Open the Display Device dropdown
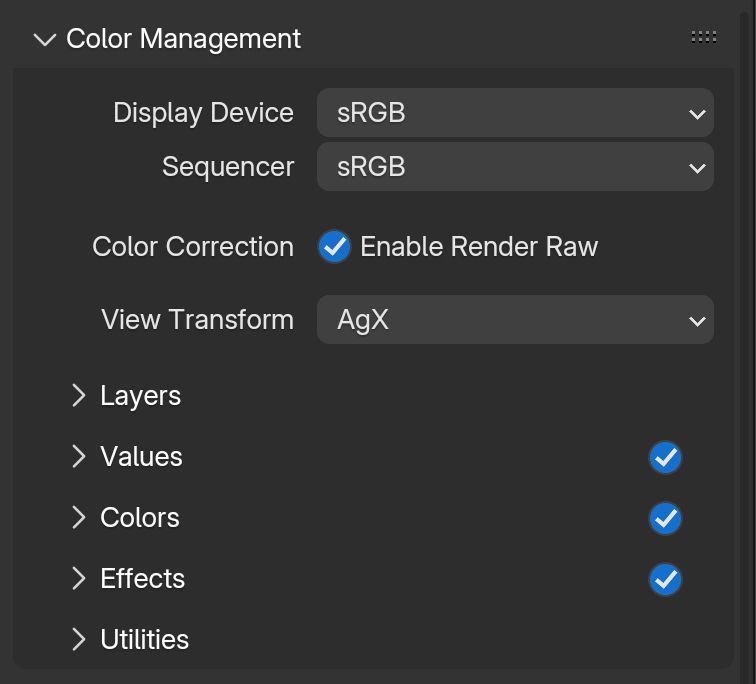 click(x=515, y=113)
